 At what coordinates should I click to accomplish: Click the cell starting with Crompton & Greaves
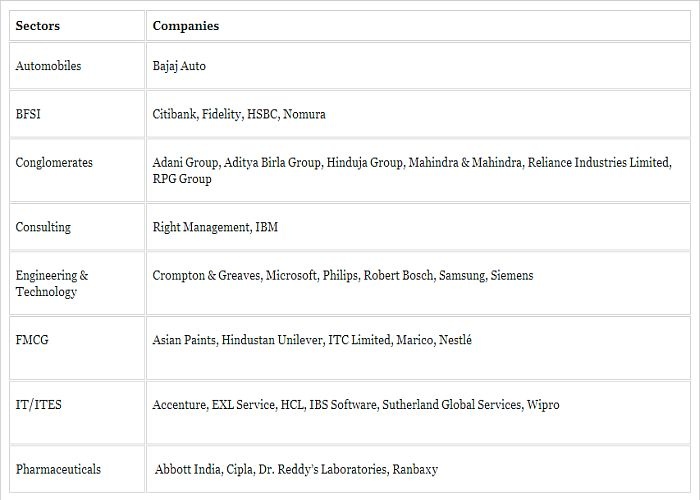[x=418, y=283]
